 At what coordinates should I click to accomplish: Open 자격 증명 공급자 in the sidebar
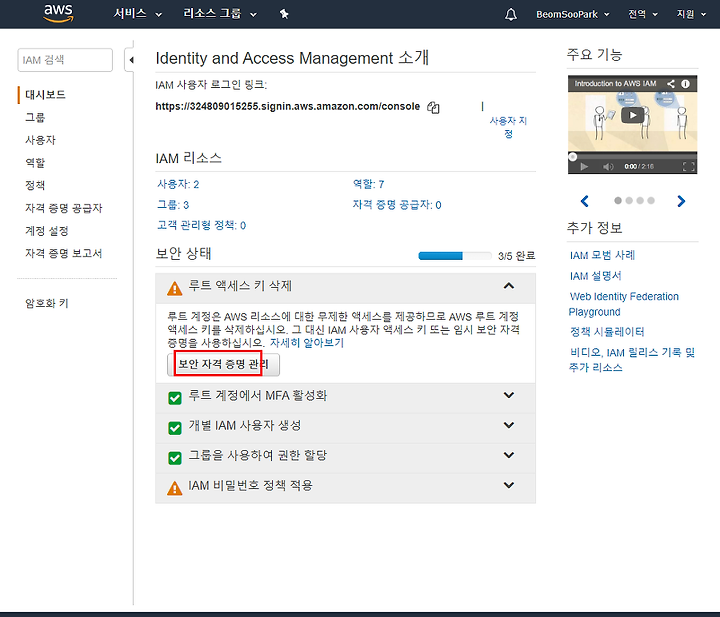point(63,208)
